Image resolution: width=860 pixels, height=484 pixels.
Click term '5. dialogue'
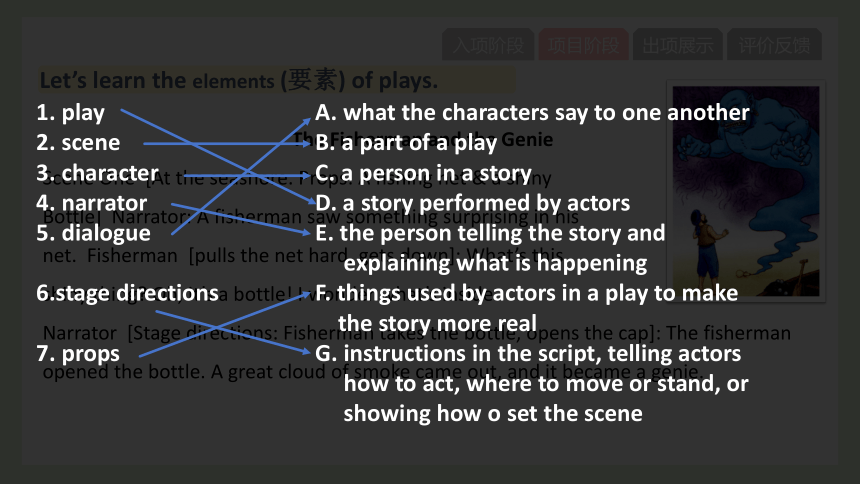(x=93, y=233)
